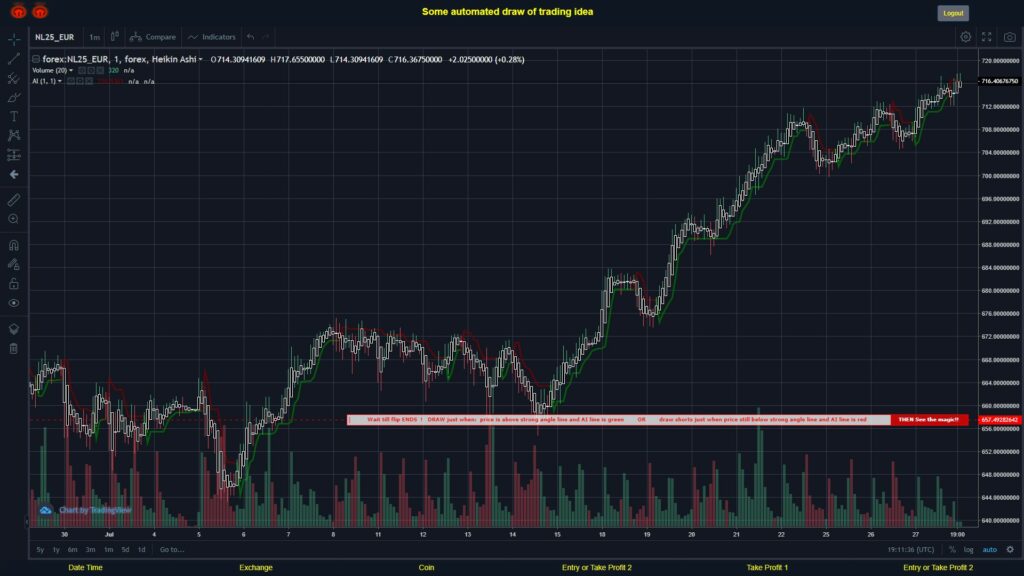Toggle log scale option
The image size is (1024, 576).
coord(968,550)
